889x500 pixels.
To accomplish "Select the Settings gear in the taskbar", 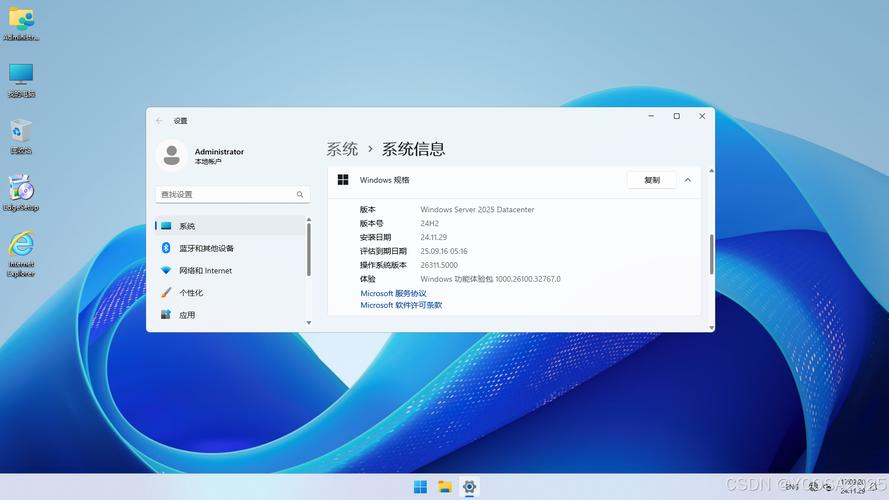I will [469, 487].
